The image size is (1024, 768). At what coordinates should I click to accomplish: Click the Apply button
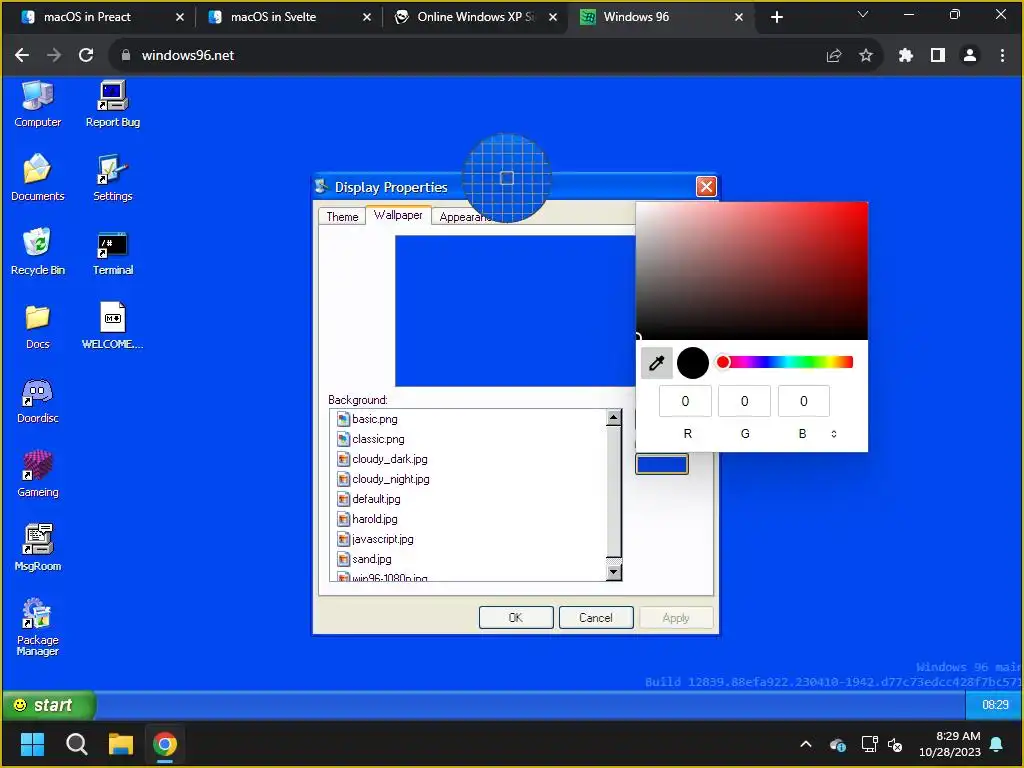(675, 618)
